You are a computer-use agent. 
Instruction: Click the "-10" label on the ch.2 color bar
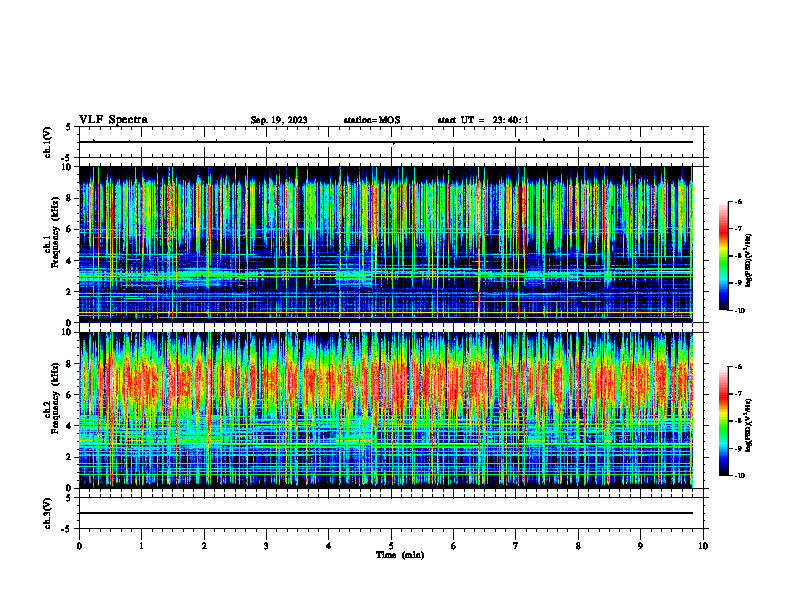pyautogui.click(x=739, y=475)
